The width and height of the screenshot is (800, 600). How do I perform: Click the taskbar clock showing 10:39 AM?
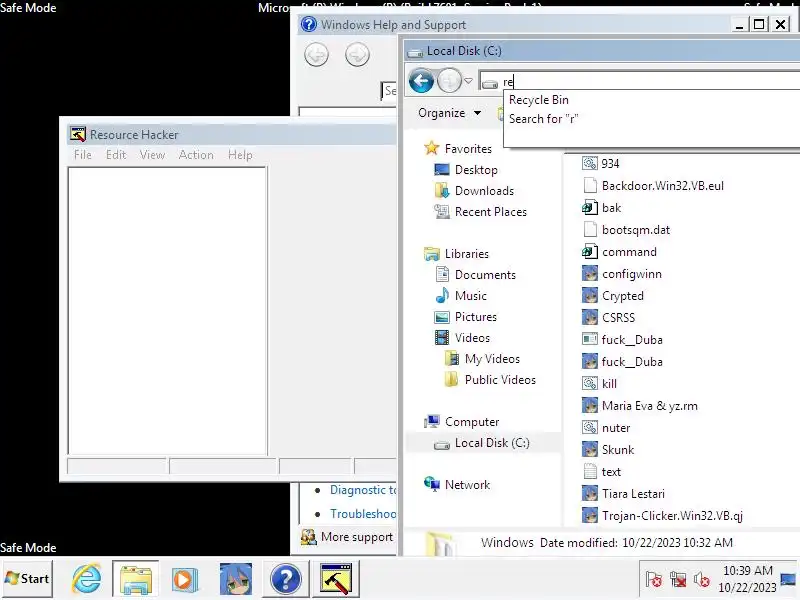click(747, 579)
